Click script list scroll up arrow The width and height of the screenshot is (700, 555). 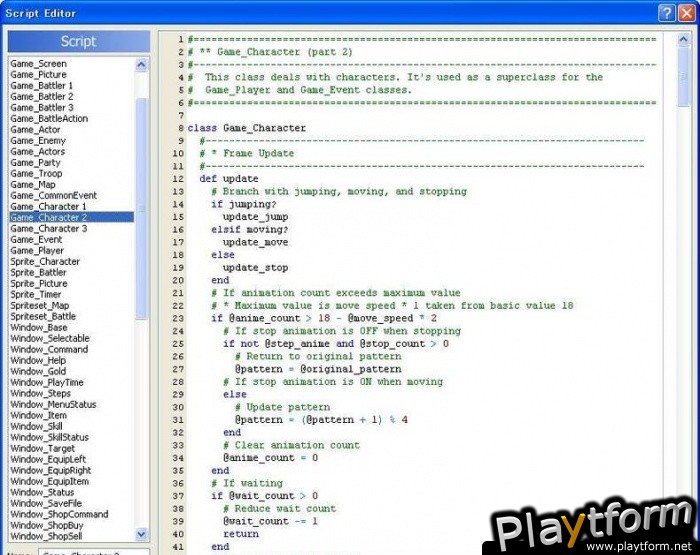tap(141, 65)
